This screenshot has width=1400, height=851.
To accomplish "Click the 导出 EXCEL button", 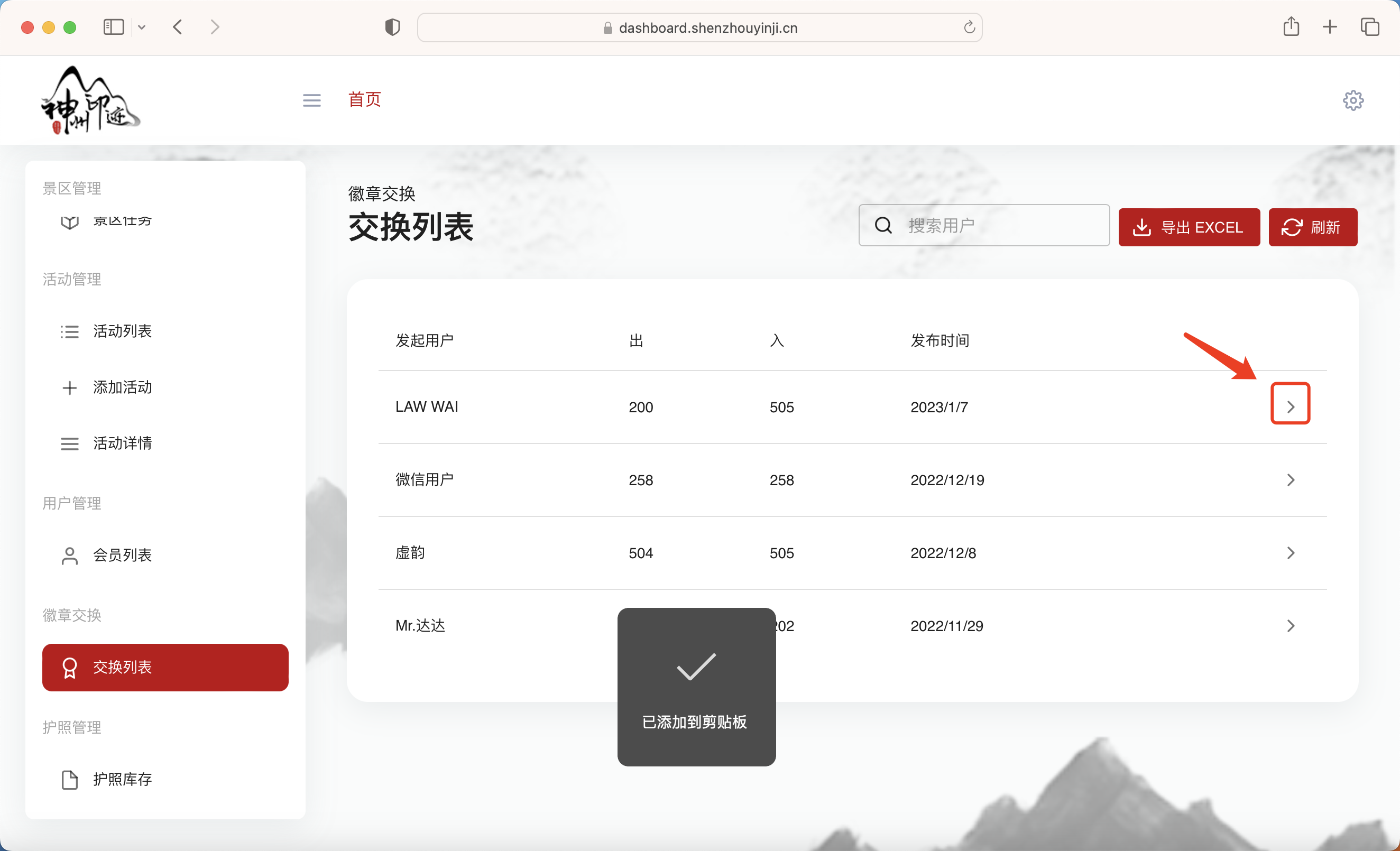I will point(1189,227).
